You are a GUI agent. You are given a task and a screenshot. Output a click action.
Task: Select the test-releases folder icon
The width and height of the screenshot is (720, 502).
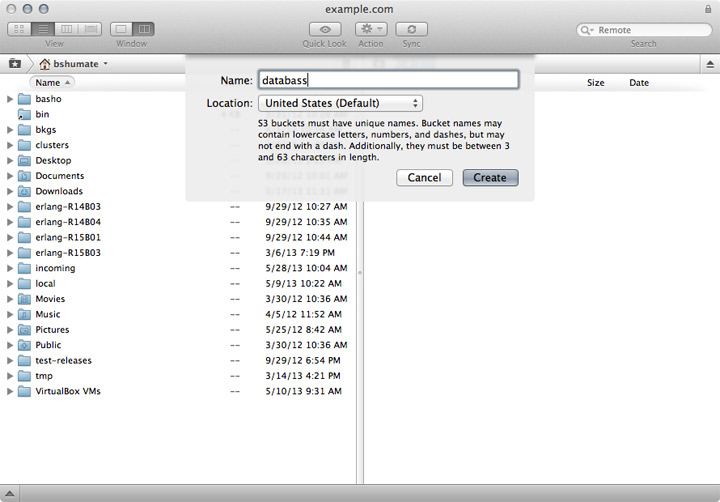[x=24, y=361]
